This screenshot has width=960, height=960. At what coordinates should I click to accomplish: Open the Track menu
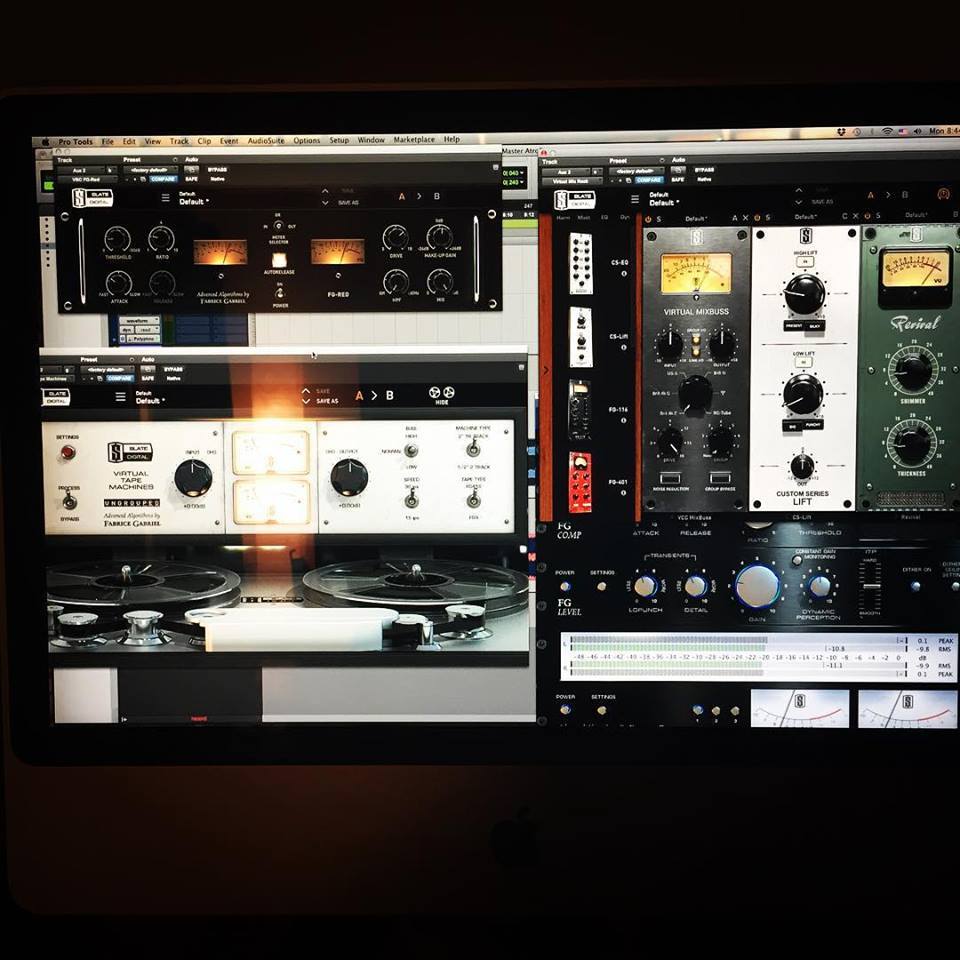(179, 141)
